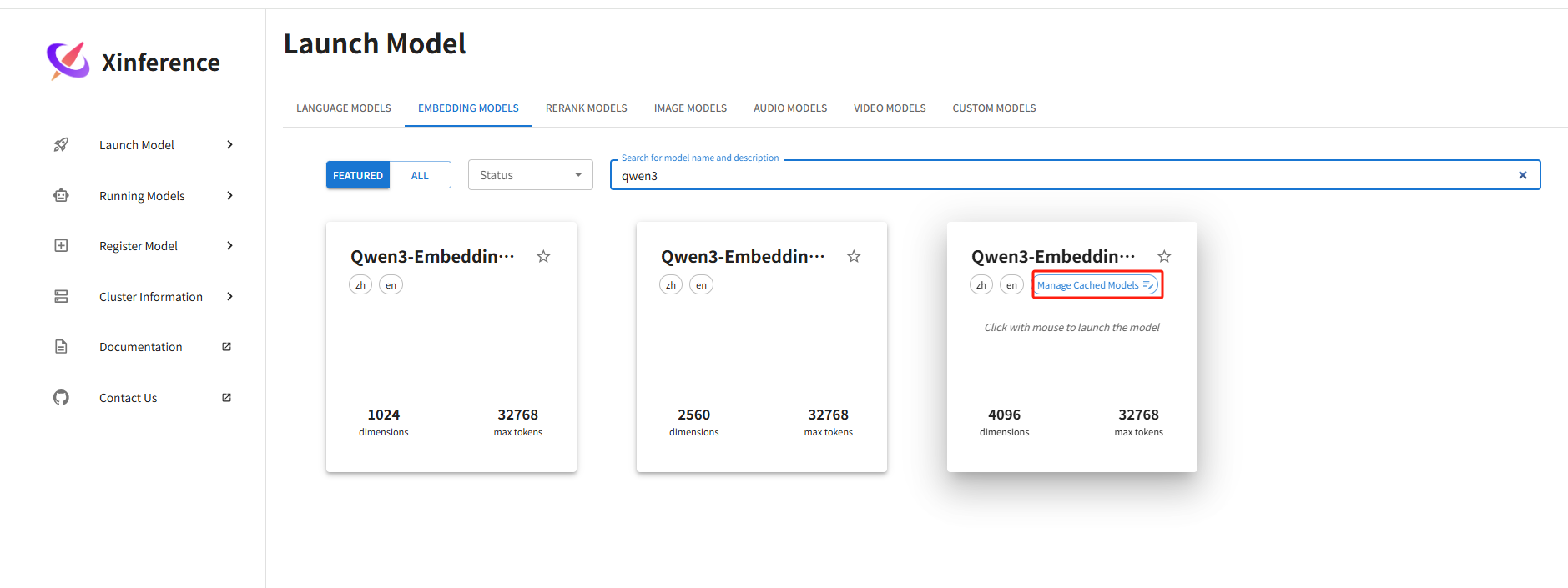This screenshot has width=1568, height=588.
Task: Click the 4096 dimensions value
Action: pos(1005,415)
